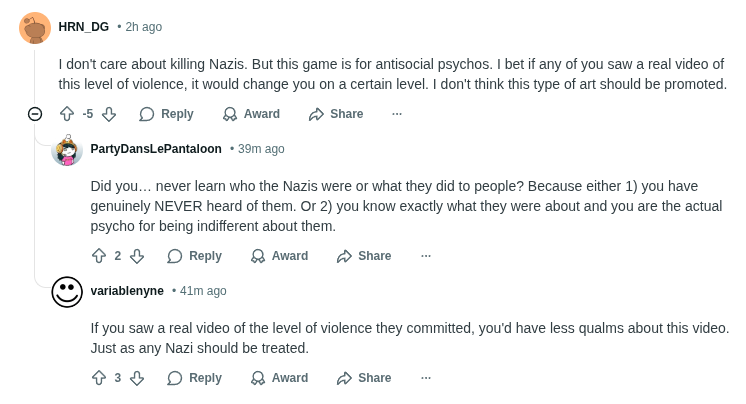Screen dimensions: 746x404
Task: Downvote variablenyne's comment
Action: tap(137, 378)
